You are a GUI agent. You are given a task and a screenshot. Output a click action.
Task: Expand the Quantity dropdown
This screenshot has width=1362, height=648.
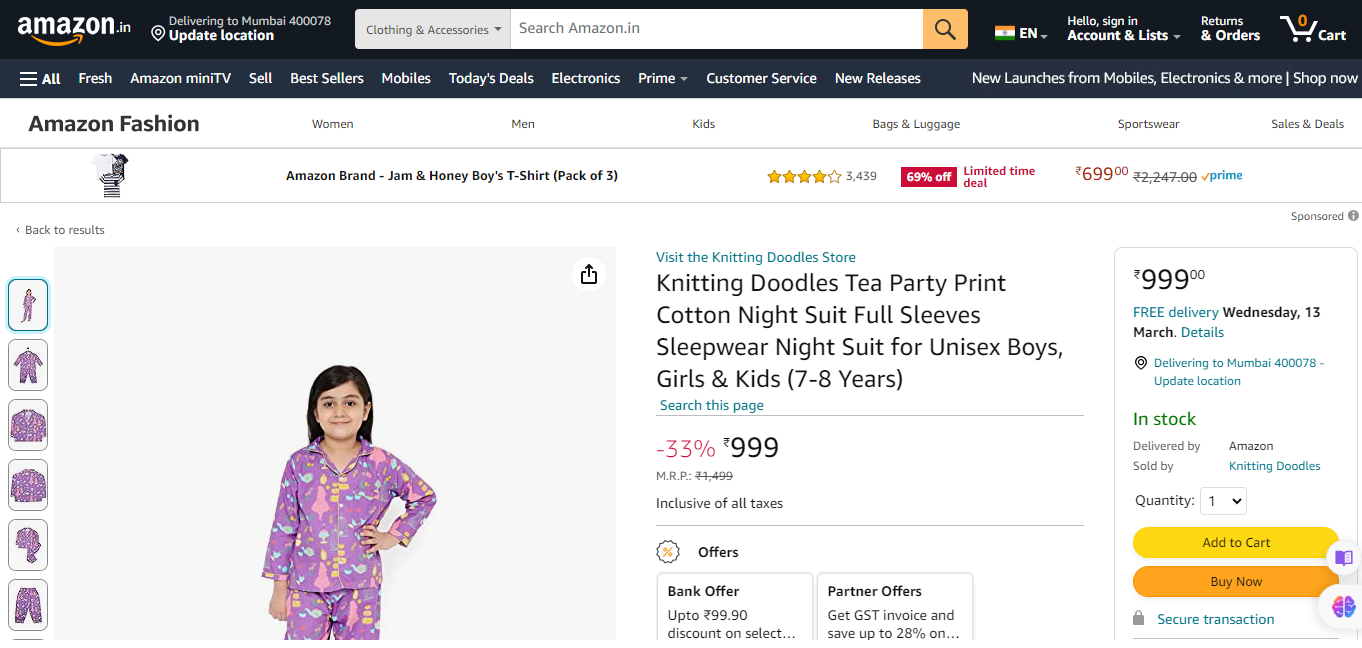[x=1224, y=501]
